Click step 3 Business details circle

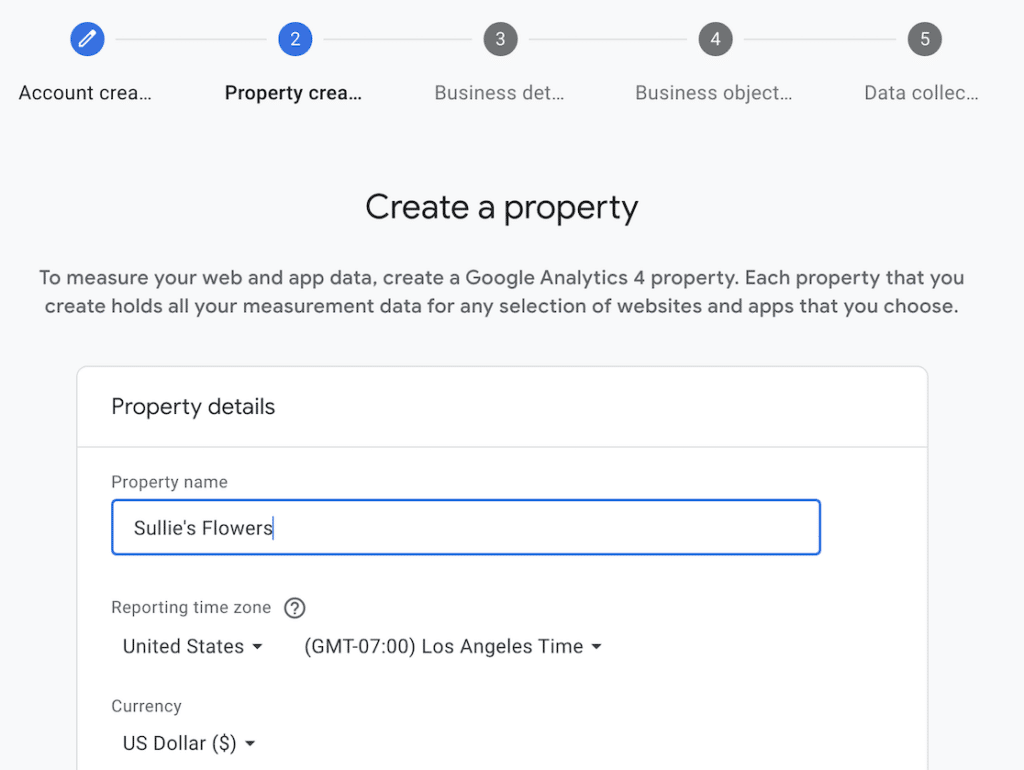[500, 39]
